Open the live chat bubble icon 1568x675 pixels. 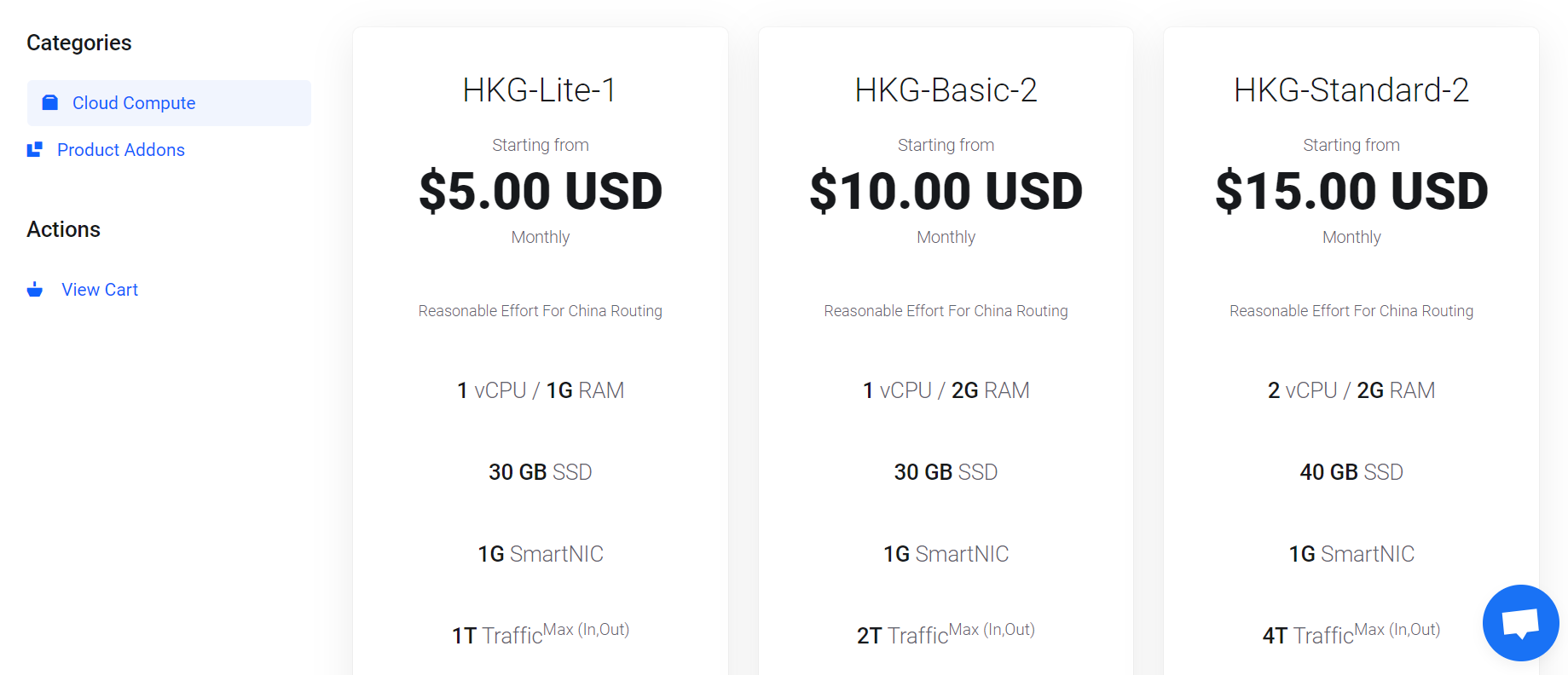(x=1520, y=623)
